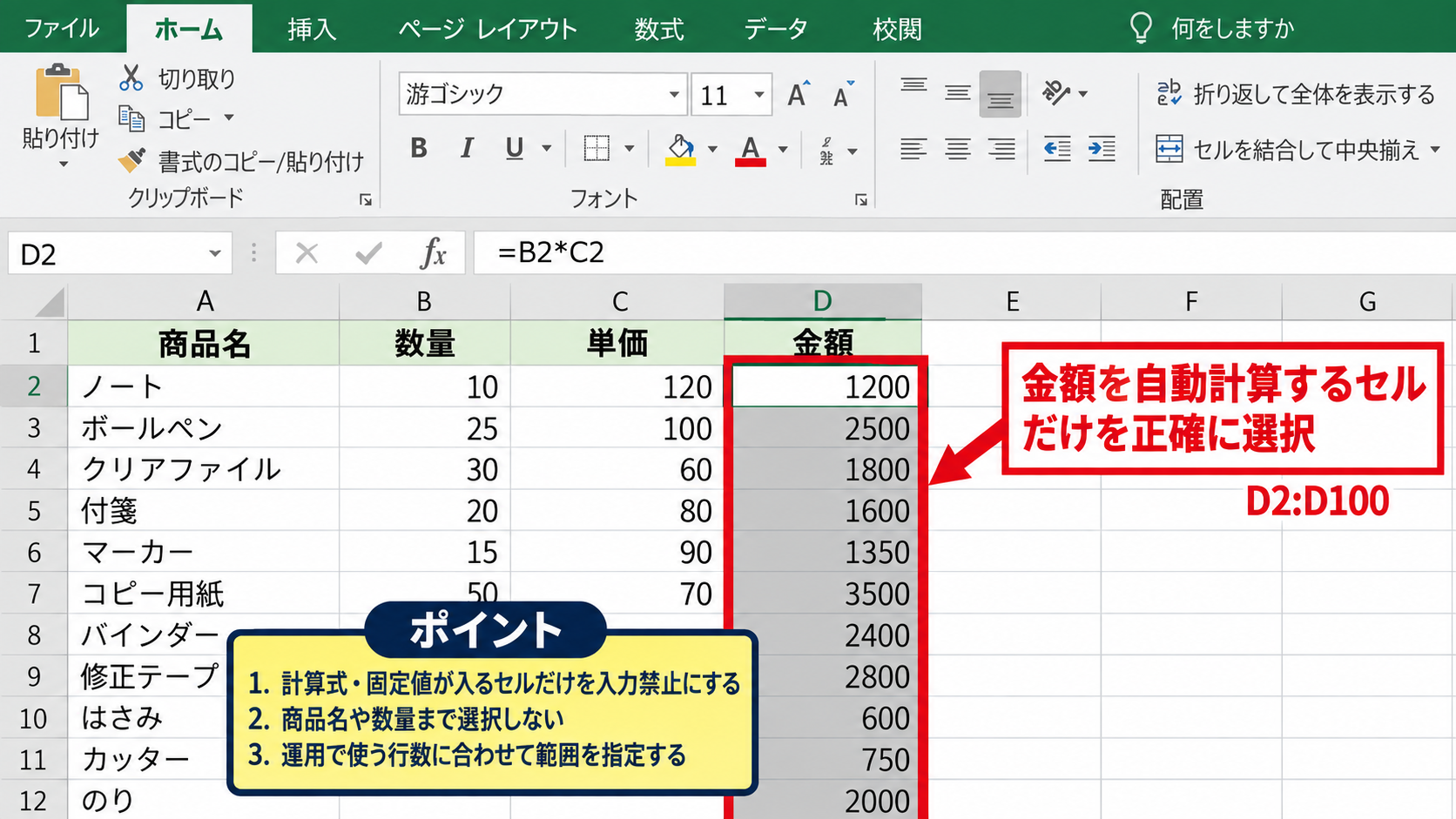This screenshot has width=1456, height=819.
Task: Select cell containing ボールペン
Action: coord(204,428)
